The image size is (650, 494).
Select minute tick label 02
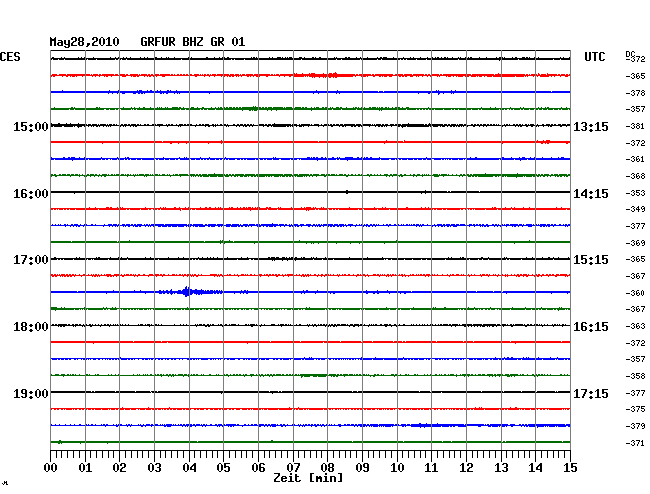(119, 468)
